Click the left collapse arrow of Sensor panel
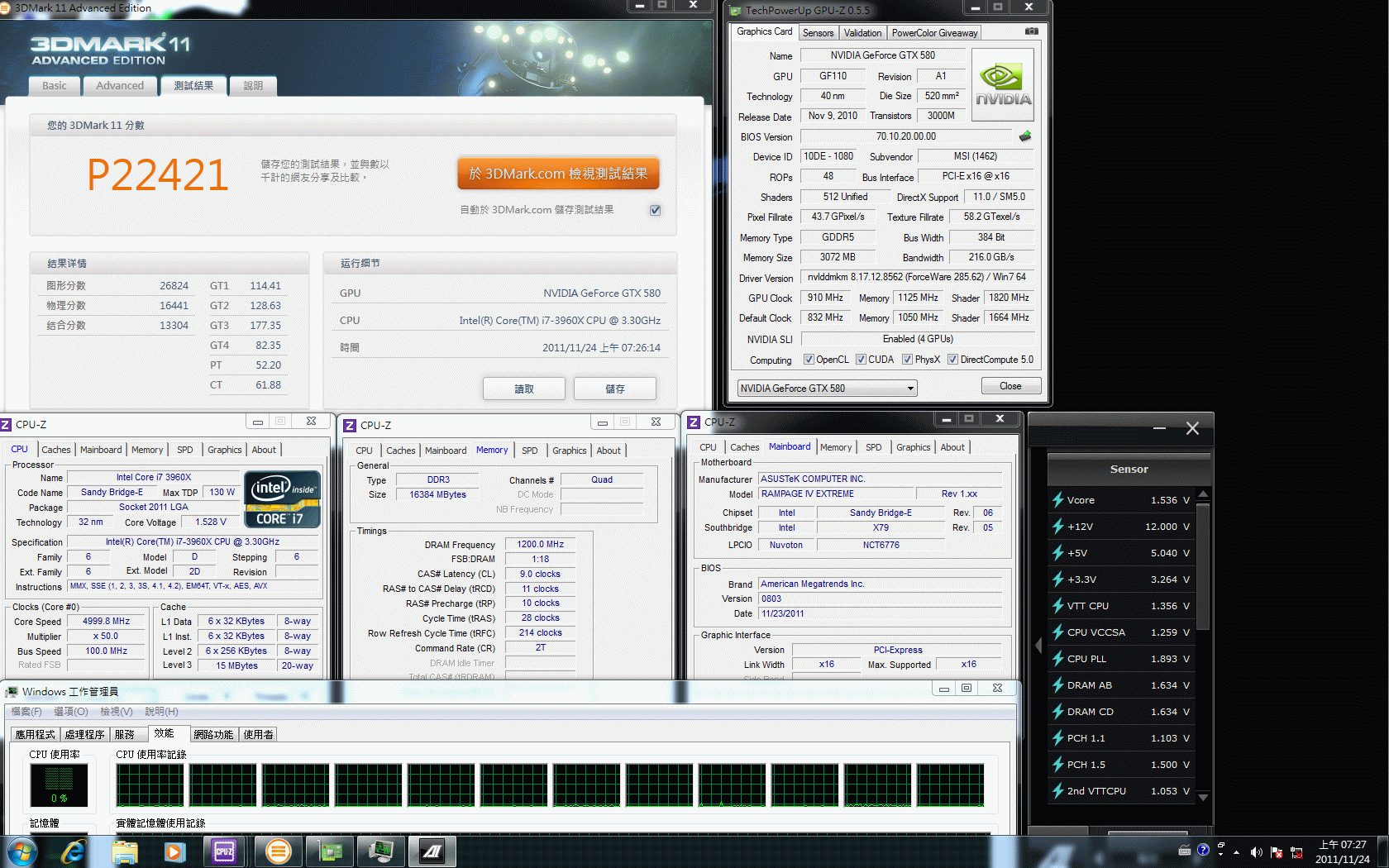1389x868 pixels. click(1038, 646)
